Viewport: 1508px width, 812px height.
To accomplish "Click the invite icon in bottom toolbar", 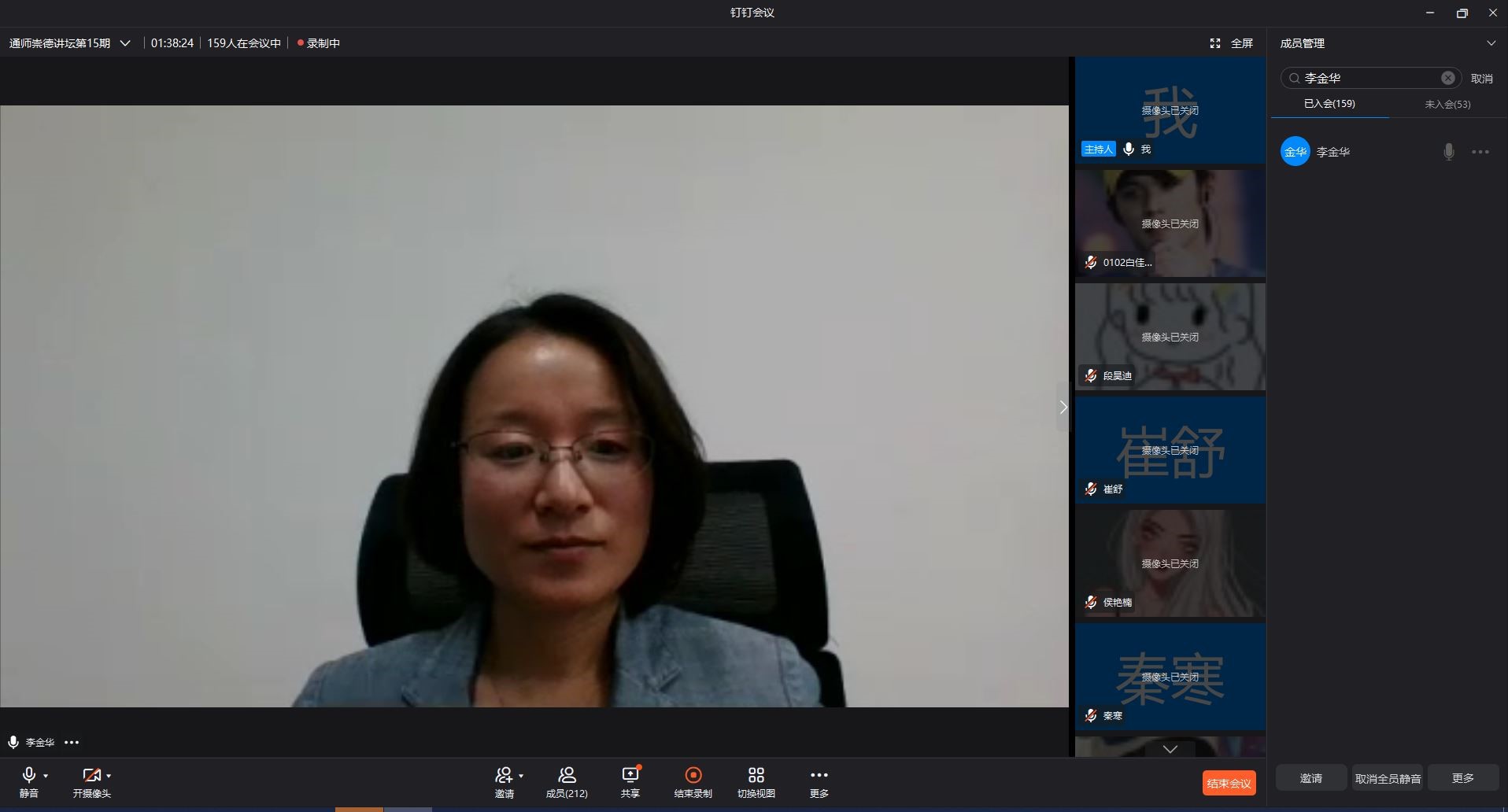I will point(504,776).
